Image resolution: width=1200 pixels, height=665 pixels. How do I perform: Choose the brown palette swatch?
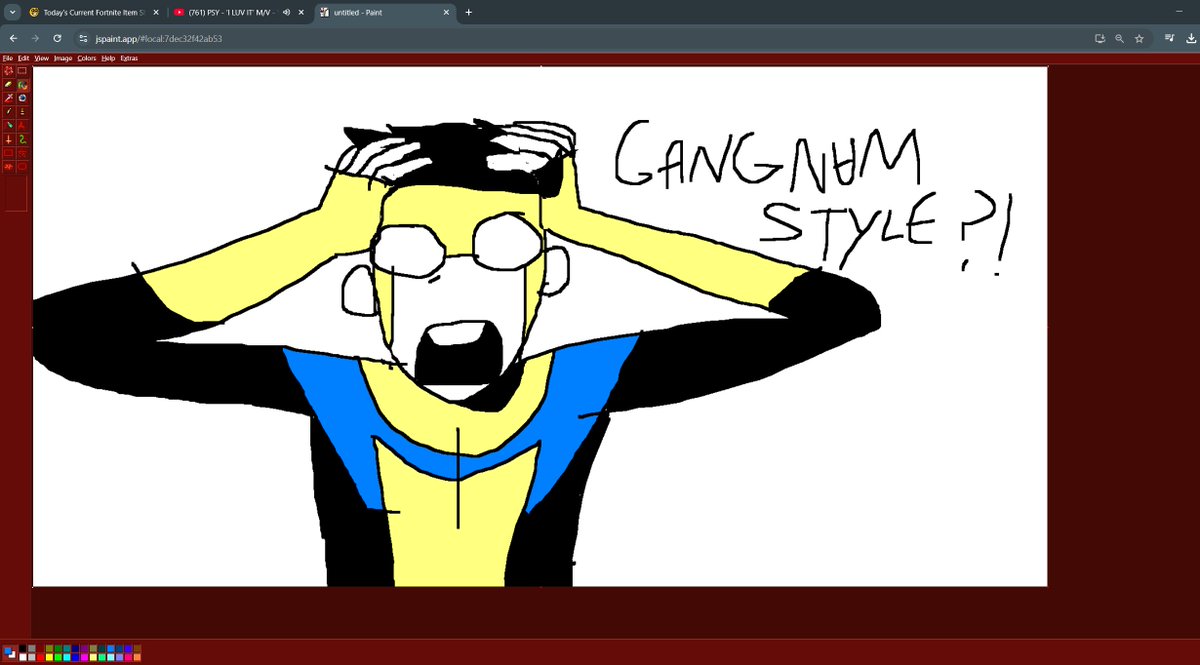[137, 649]
